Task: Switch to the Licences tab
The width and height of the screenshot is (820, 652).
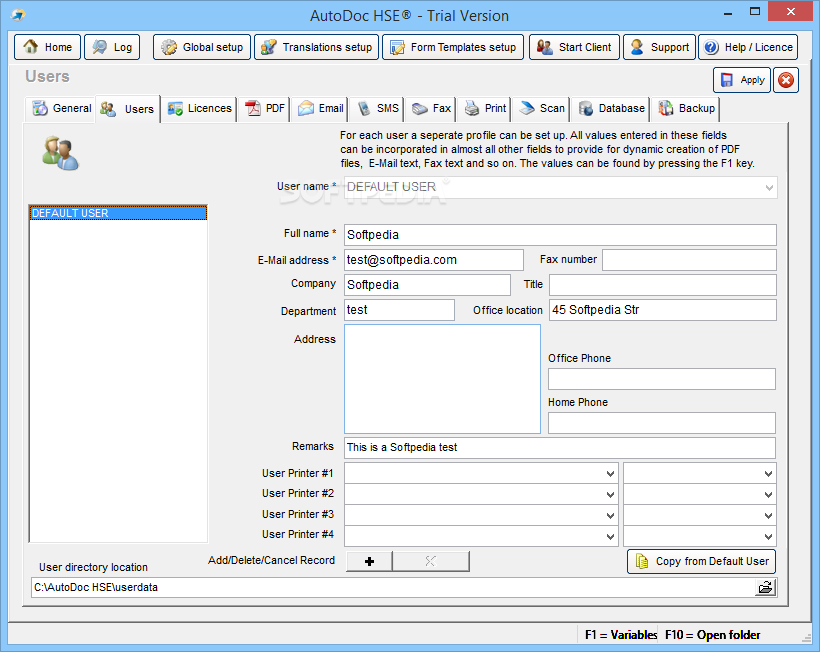Action: point(199,108)
